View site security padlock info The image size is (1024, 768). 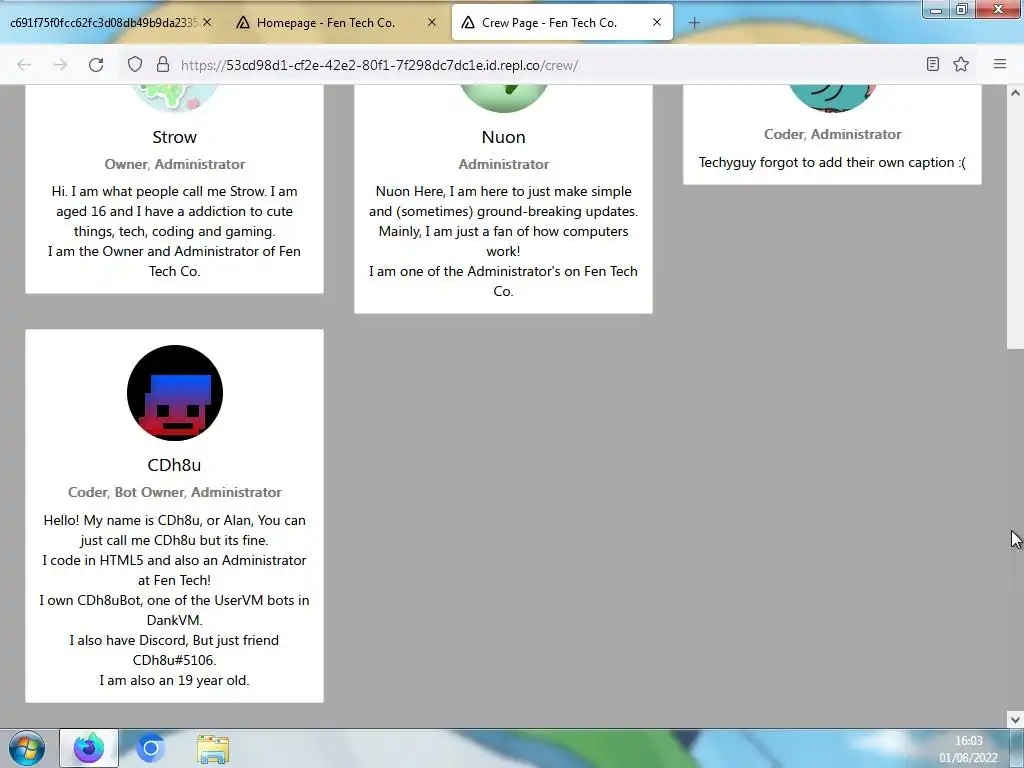[x=163, y=65]
